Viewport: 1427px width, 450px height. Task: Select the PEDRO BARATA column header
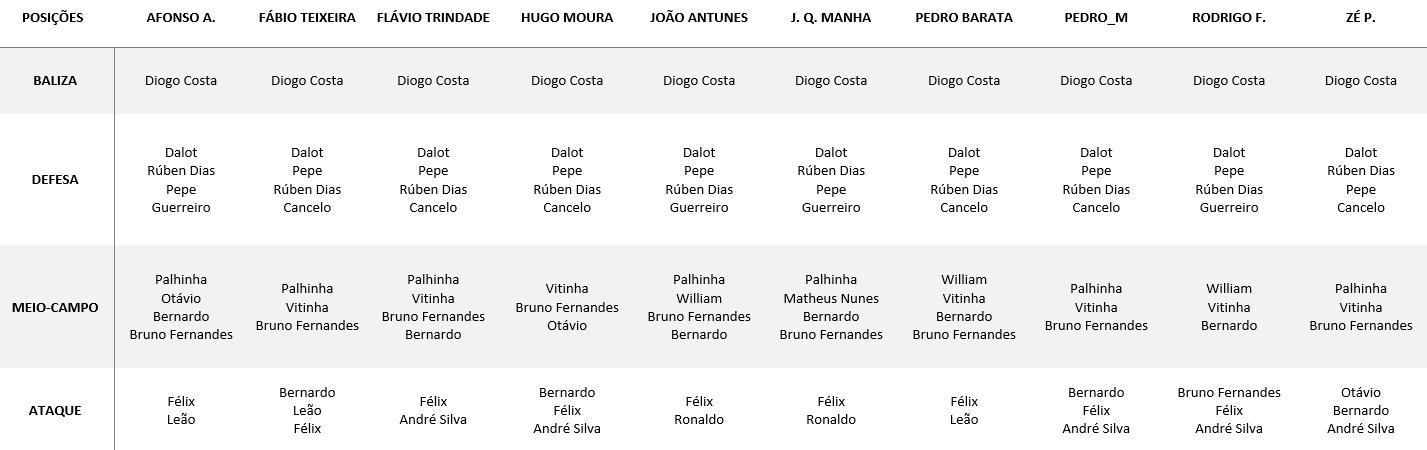pyautogui.click(x=964, y=18)
